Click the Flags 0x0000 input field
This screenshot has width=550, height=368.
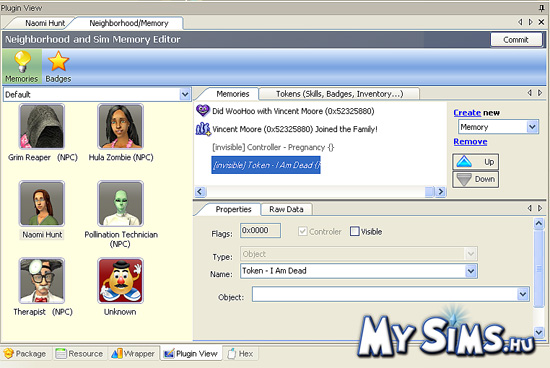[x=260, y=230]
